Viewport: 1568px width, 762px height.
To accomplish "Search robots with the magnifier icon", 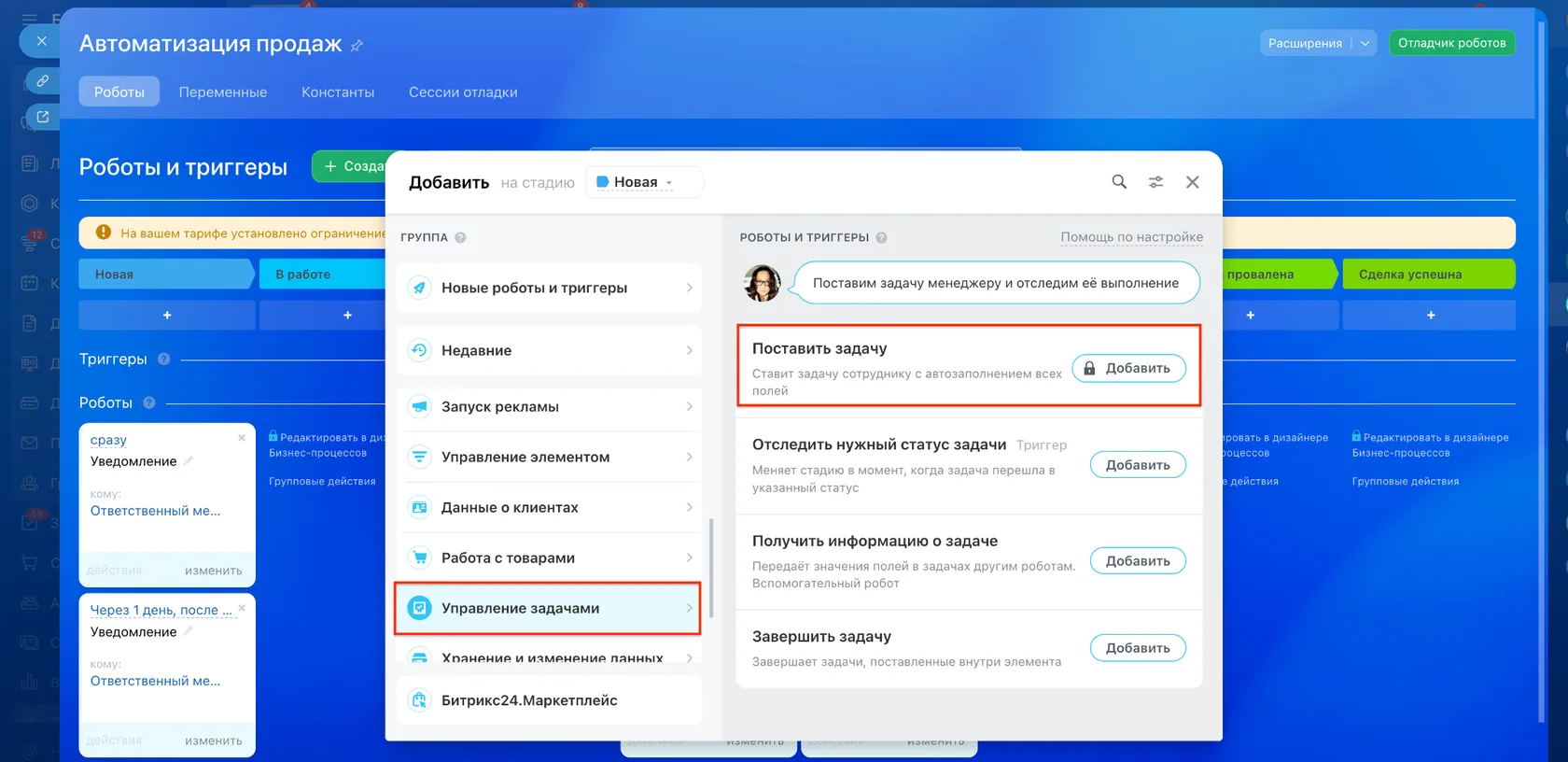I will [1119, 182].
